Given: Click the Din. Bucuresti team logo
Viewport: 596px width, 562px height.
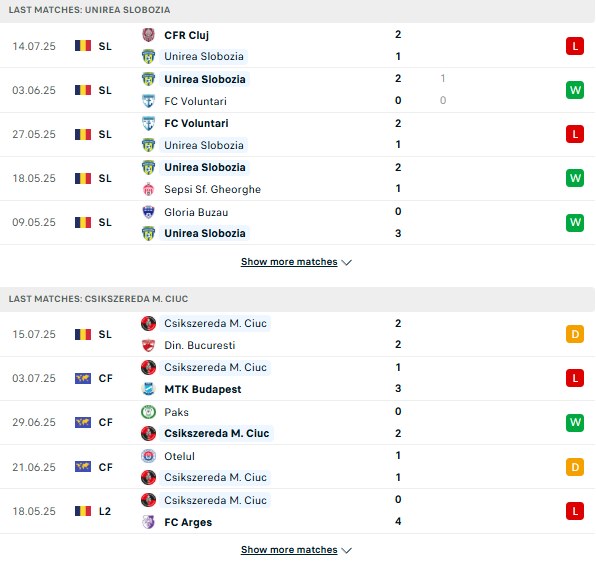Looking at the screenshot, I should pyautogui.click(x=148, y=345).
